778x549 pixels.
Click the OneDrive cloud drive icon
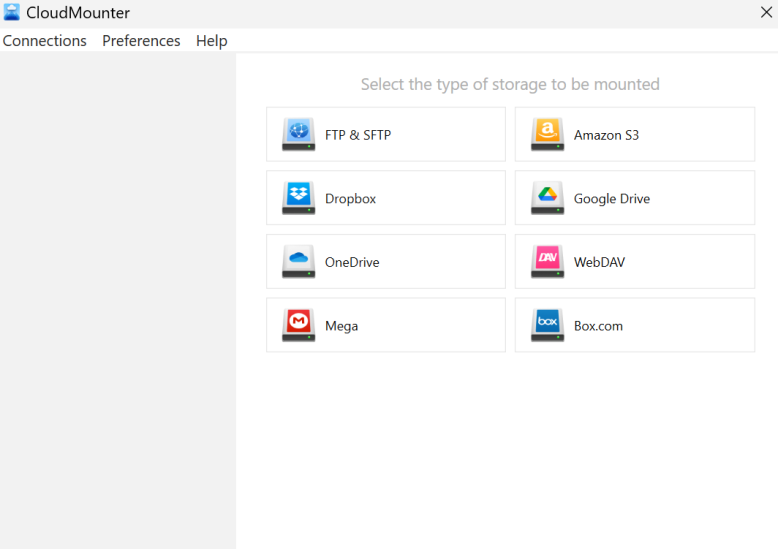coord(298,262)
